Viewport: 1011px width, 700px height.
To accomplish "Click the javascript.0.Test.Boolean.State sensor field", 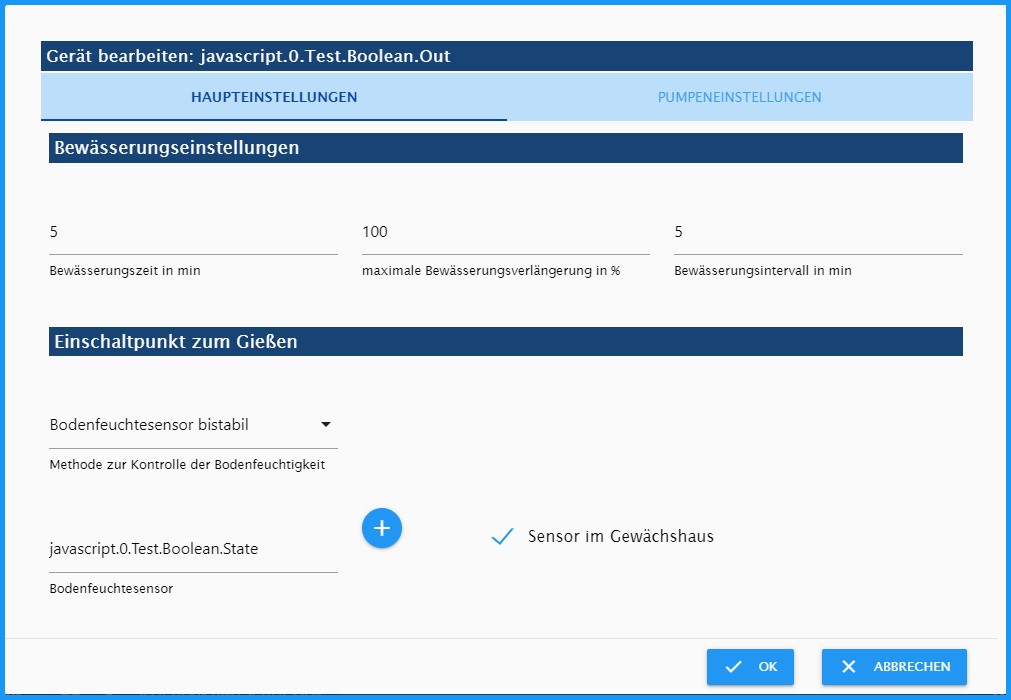I will point(193,549).
